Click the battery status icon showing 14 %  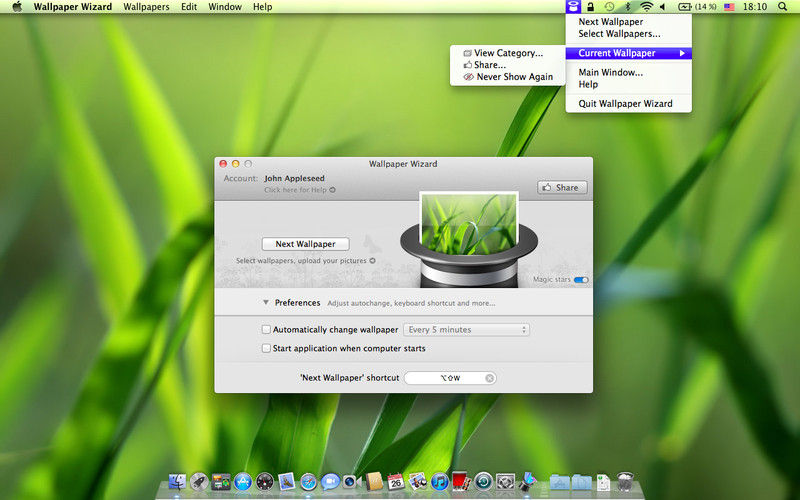[697, 7]
